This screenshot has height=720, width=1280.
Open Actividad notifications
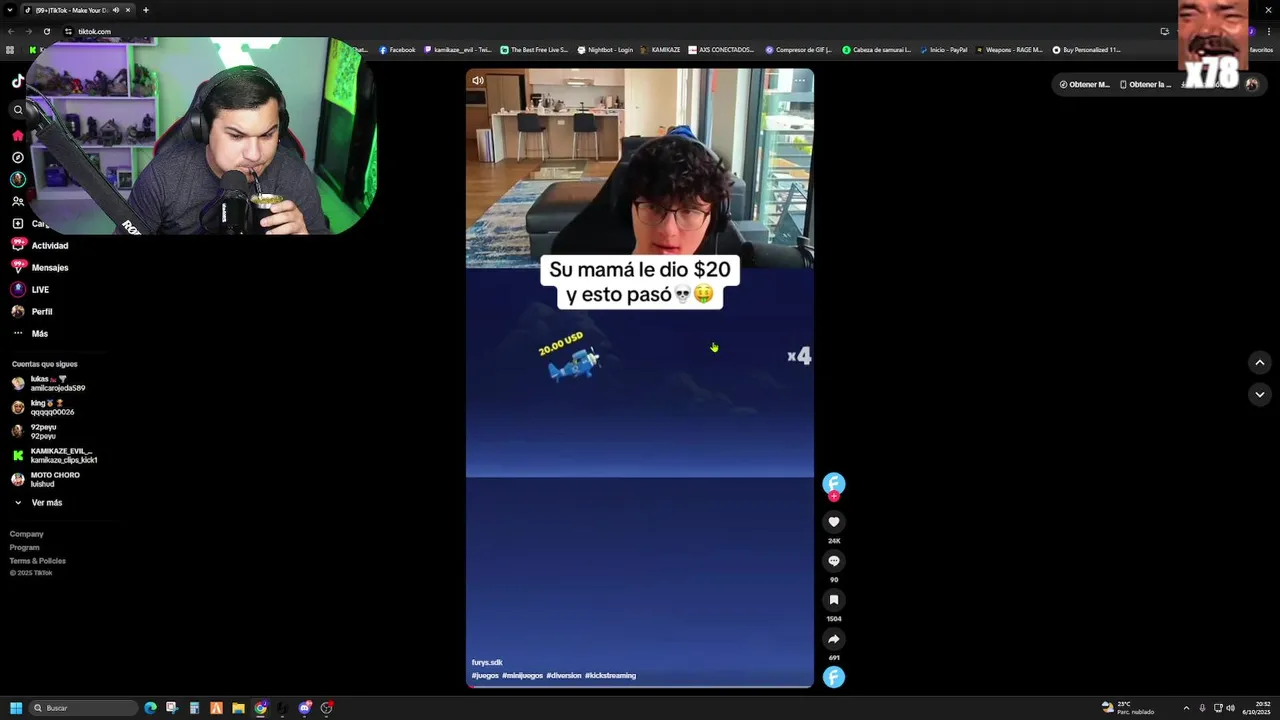coord(40,245)
